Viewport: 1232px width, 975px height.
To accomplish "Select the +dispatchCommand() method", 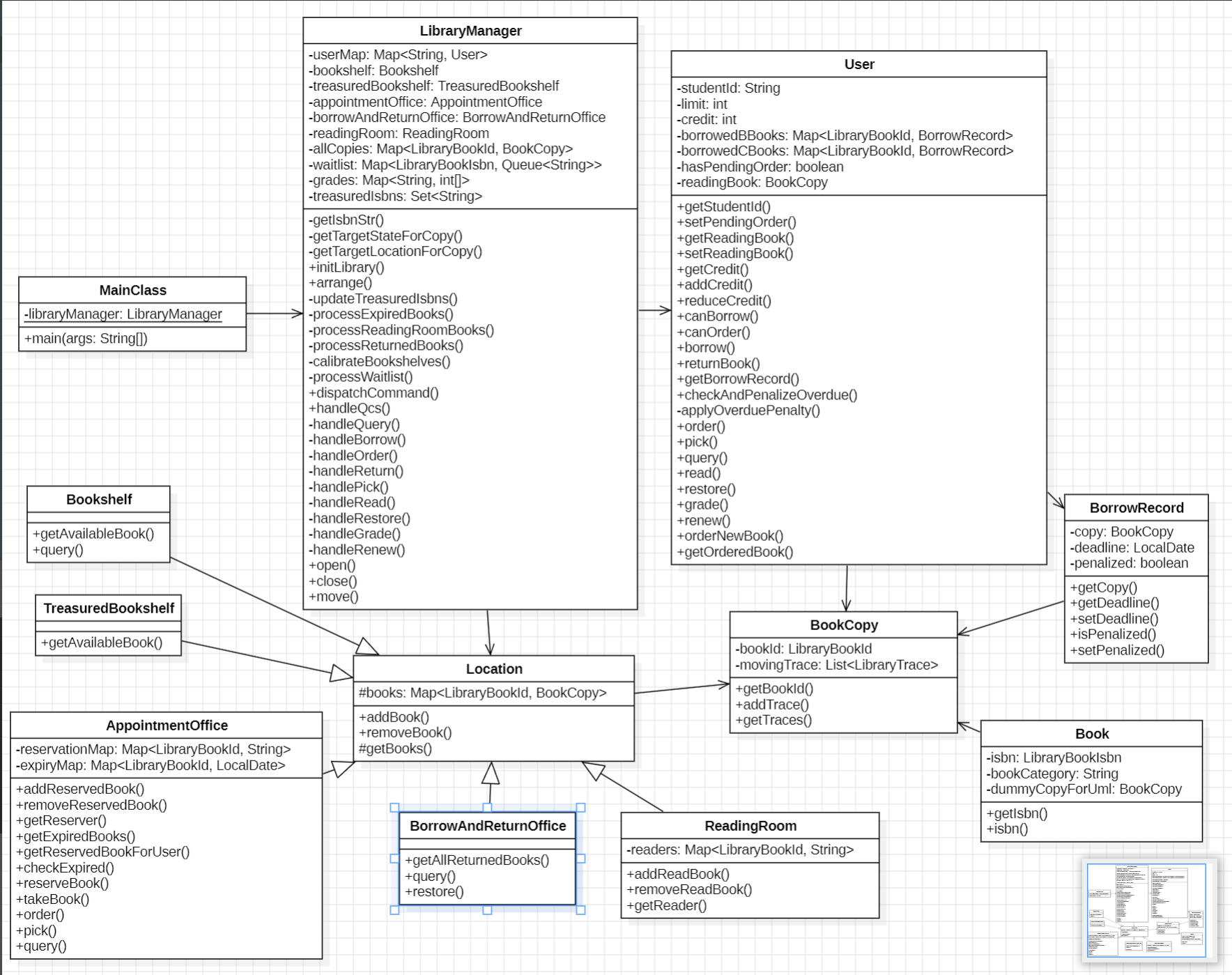I will click(x=374, y=392).
